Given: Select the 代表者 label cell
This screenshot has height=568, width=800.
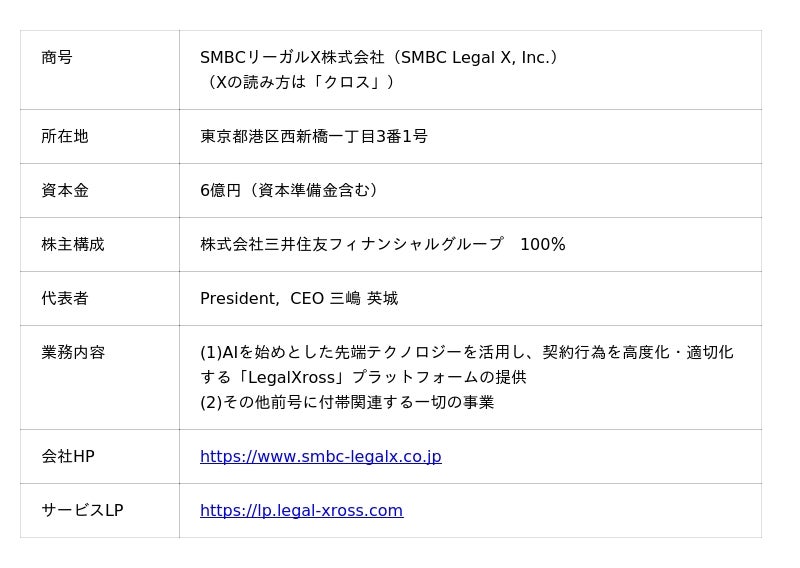Looking at the screenshot, I should pos(65,299).
